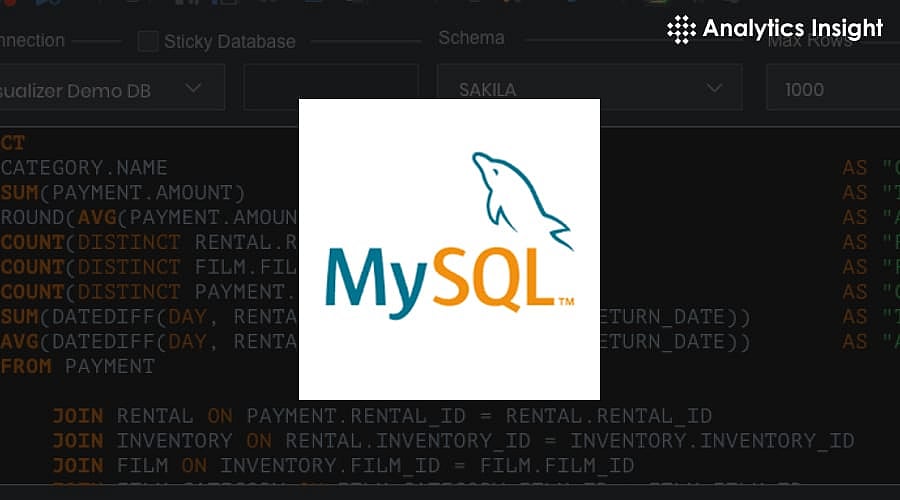Expand the SAKILA schema dropdown

[x=589, y=89]
